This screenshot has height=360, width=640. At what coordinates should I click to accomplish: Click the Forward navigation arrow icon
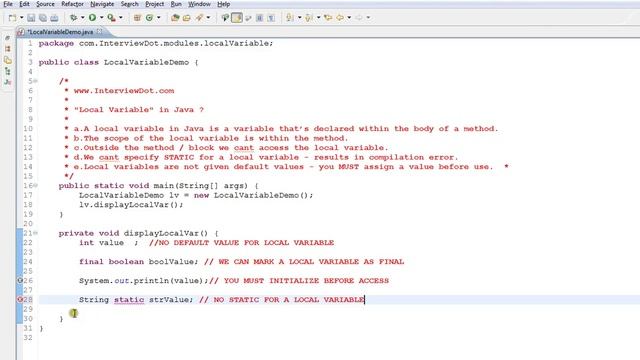point(359,18)
